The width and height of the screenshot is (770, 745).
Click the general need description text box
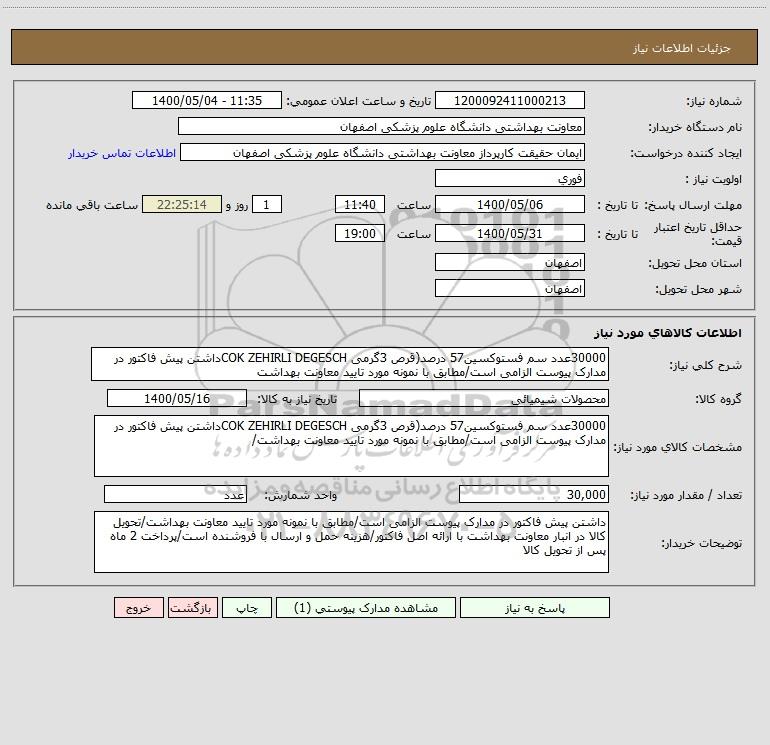tap(350, 364)
